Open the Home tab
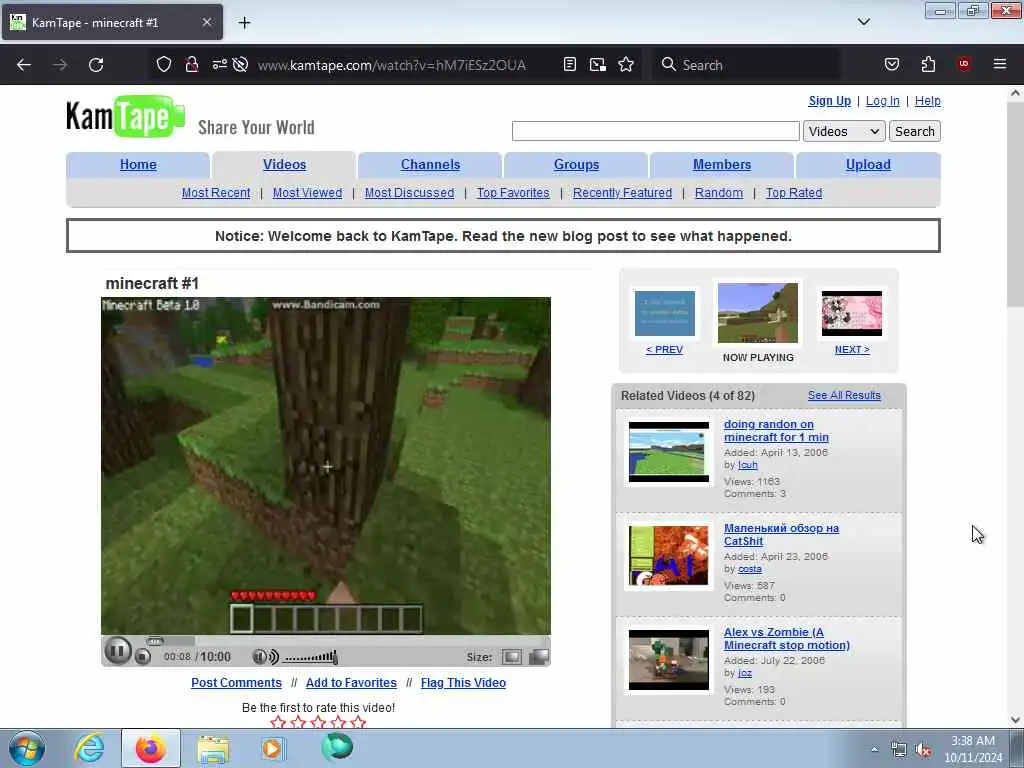 [138, 165]
